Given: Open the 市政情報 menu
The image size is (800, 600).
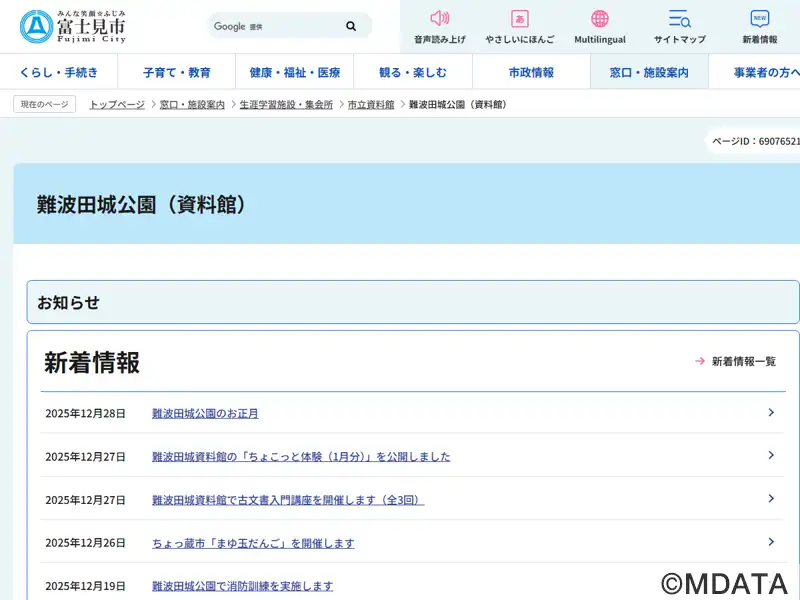Looking at the screenshot, I should point(531,72).
